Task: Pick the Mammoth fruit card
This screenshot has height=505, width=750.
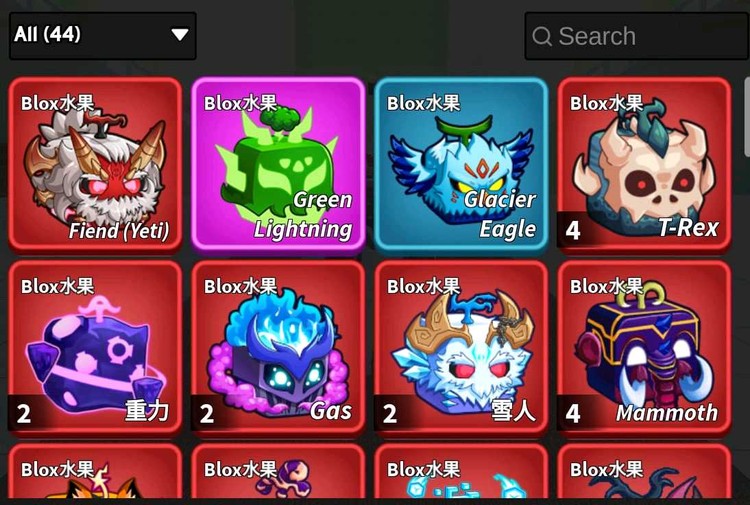Action: (644, 348)
